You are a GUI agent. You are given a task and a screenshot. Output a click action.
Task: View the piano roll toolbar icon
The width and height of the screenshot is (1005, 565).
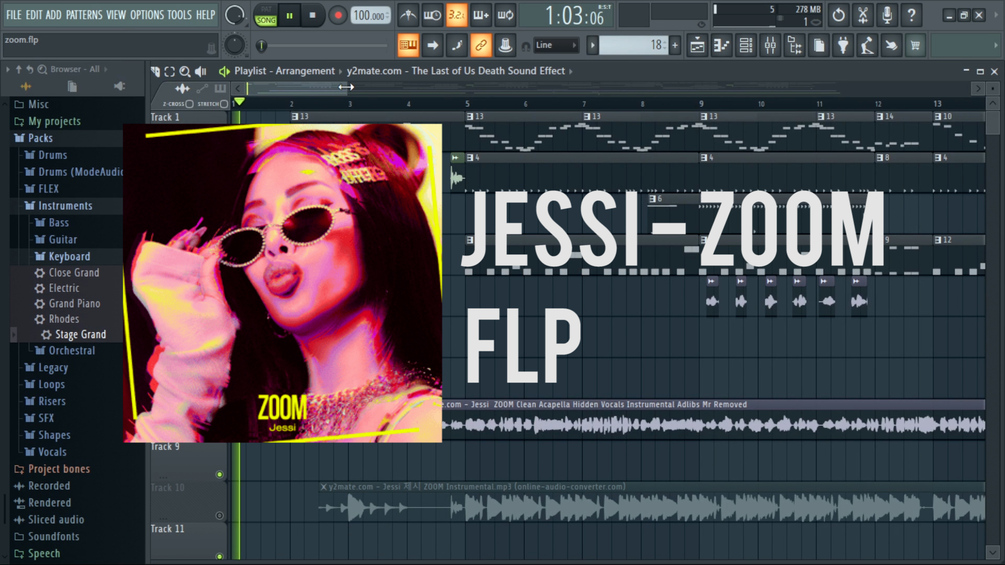pyautogui.click(x=722, y=45)
